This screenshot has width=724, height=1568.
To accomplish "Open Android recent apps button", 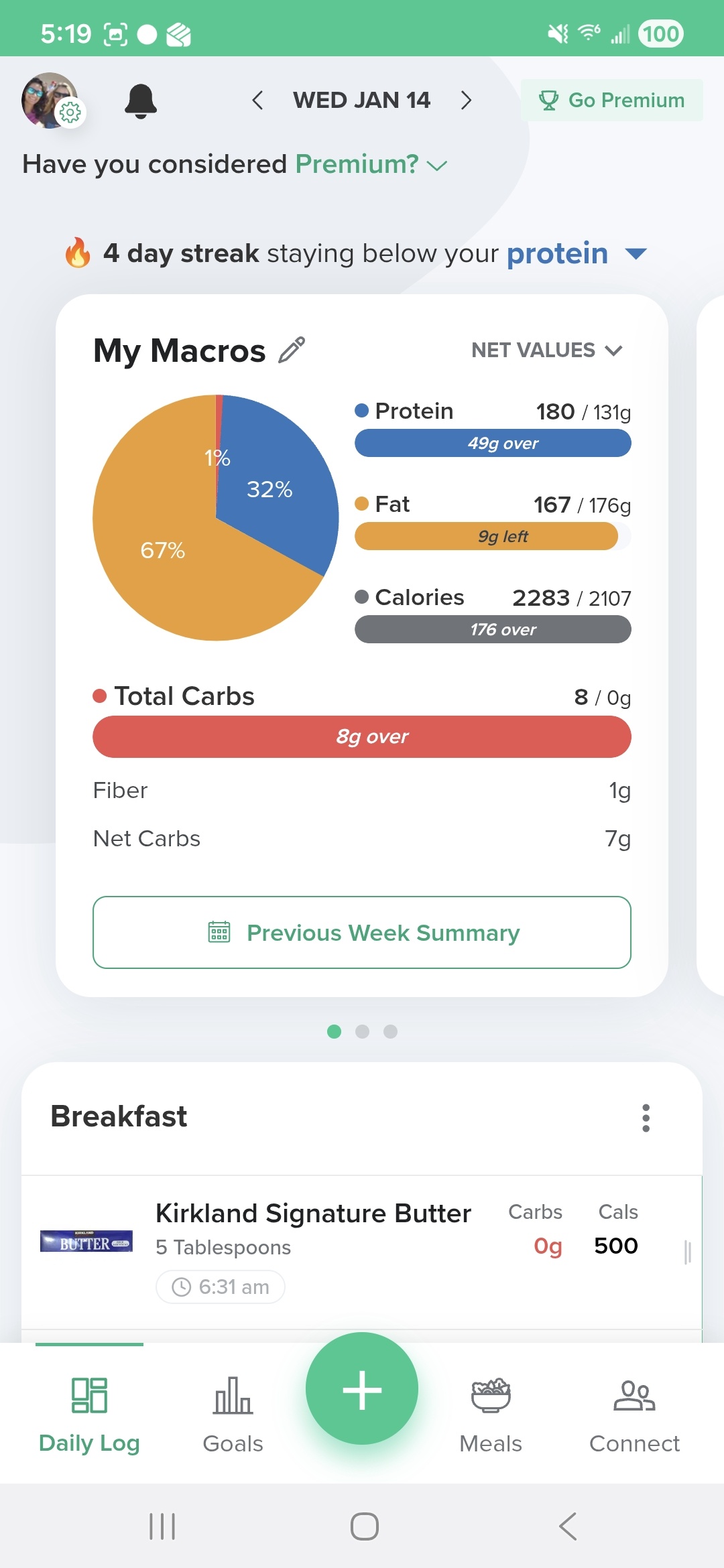I will click(162, 1526).
